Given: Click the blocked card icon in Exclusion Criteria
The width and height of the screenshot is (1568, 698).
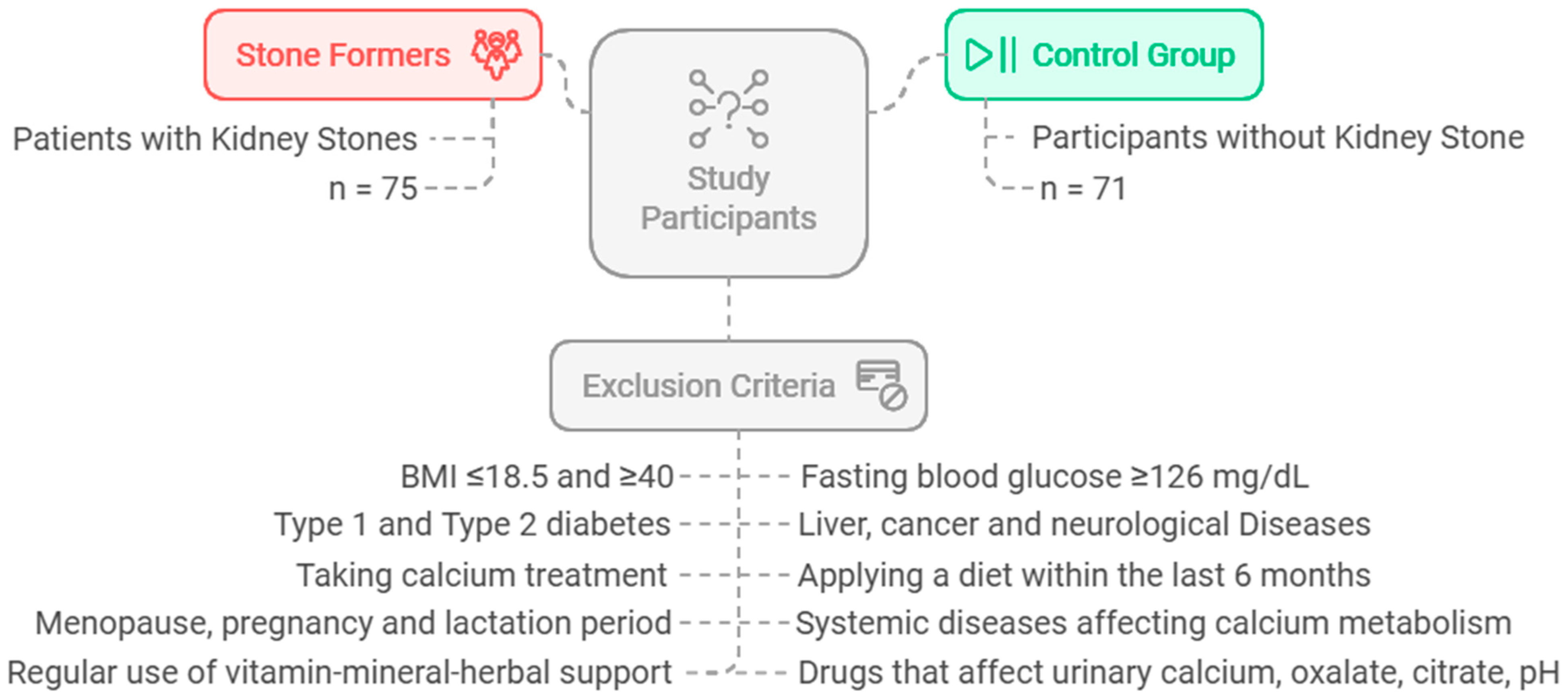Looking at the screenshot, I should [x=881, y=385].
